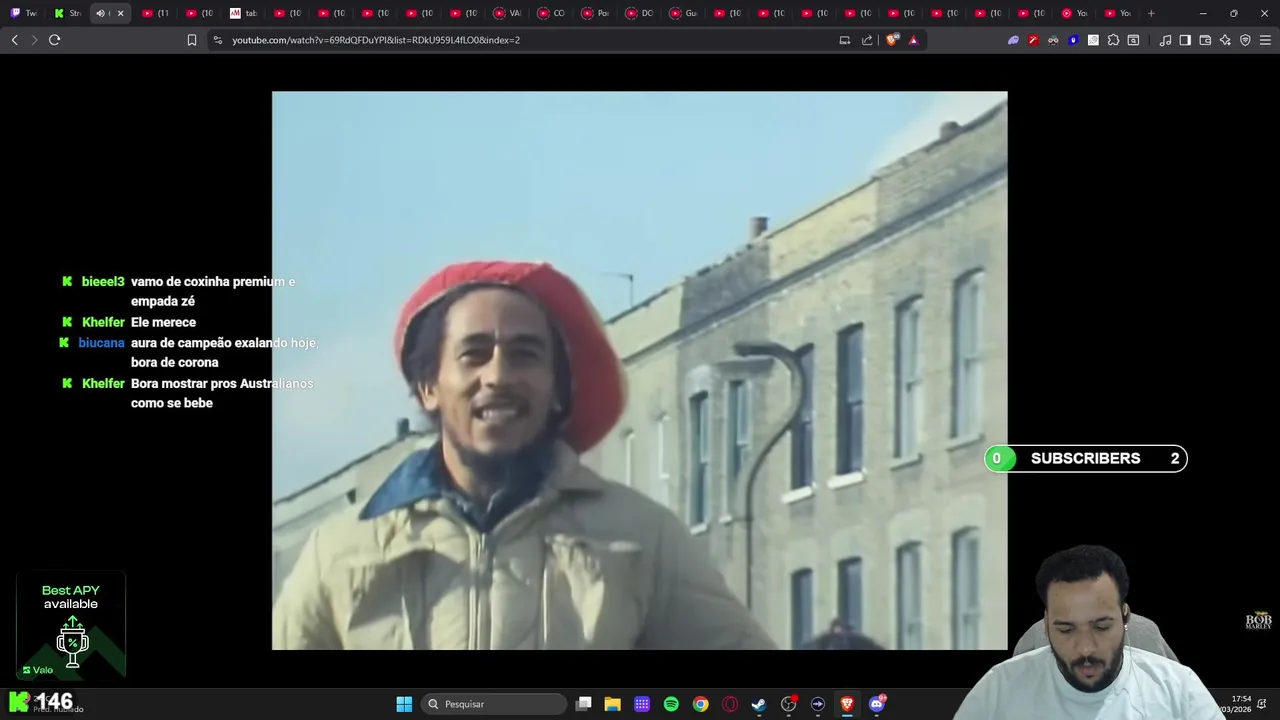Viewport: 1280px width, 720px height.
Task: Switch to the 'tab' labelled tab
Action: pos(244,13)
